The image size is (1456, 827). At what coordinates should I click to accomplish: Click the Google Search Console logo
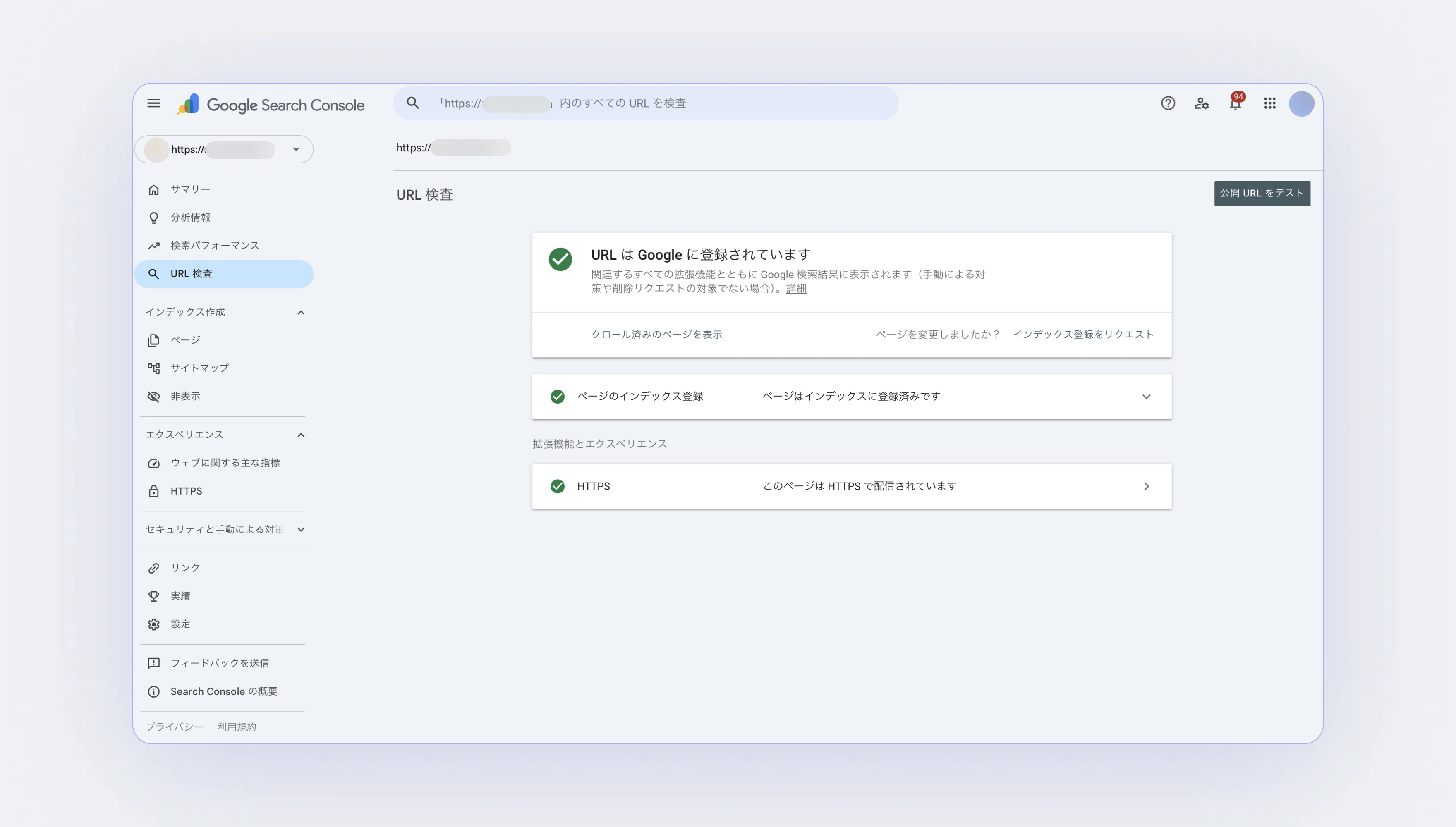coord(271,105)
